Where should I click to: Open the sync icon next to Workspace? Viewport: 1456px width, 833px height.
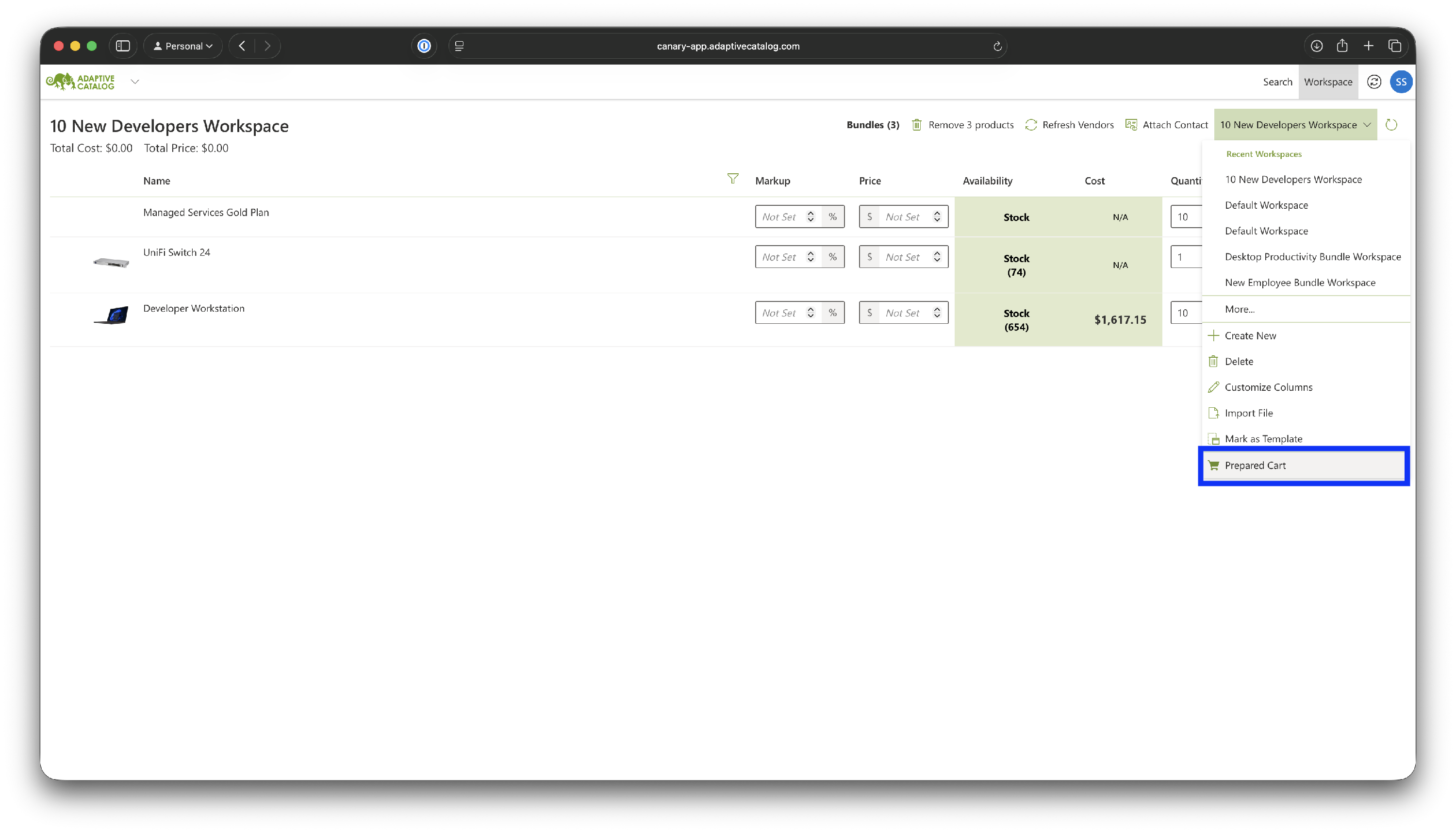coord(1373,82)
